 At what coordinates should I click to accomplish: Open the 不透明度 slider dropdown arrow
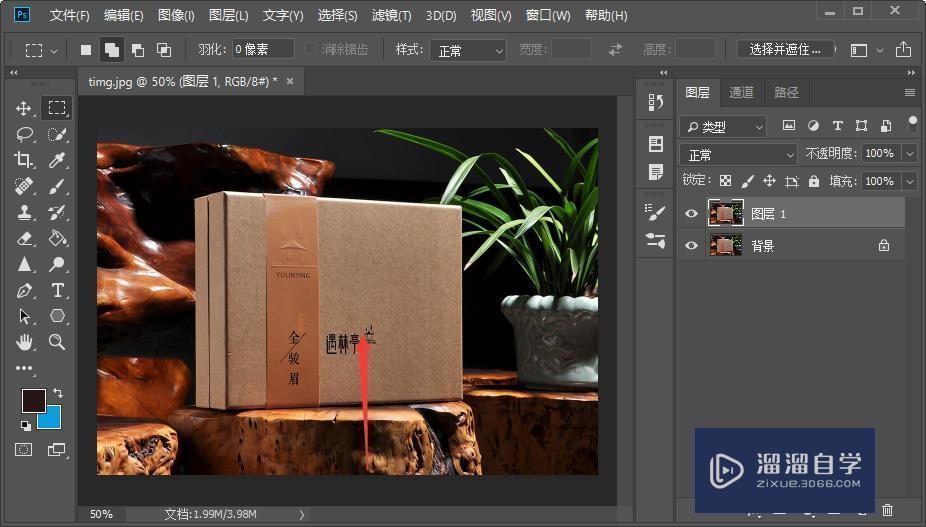[909, 154]
